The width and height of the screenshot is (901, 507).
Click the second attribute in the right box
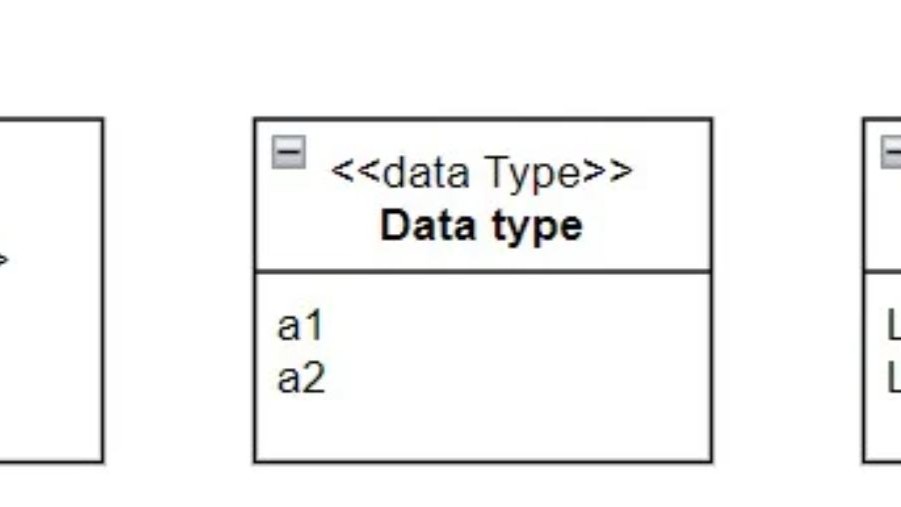(893, 380)
